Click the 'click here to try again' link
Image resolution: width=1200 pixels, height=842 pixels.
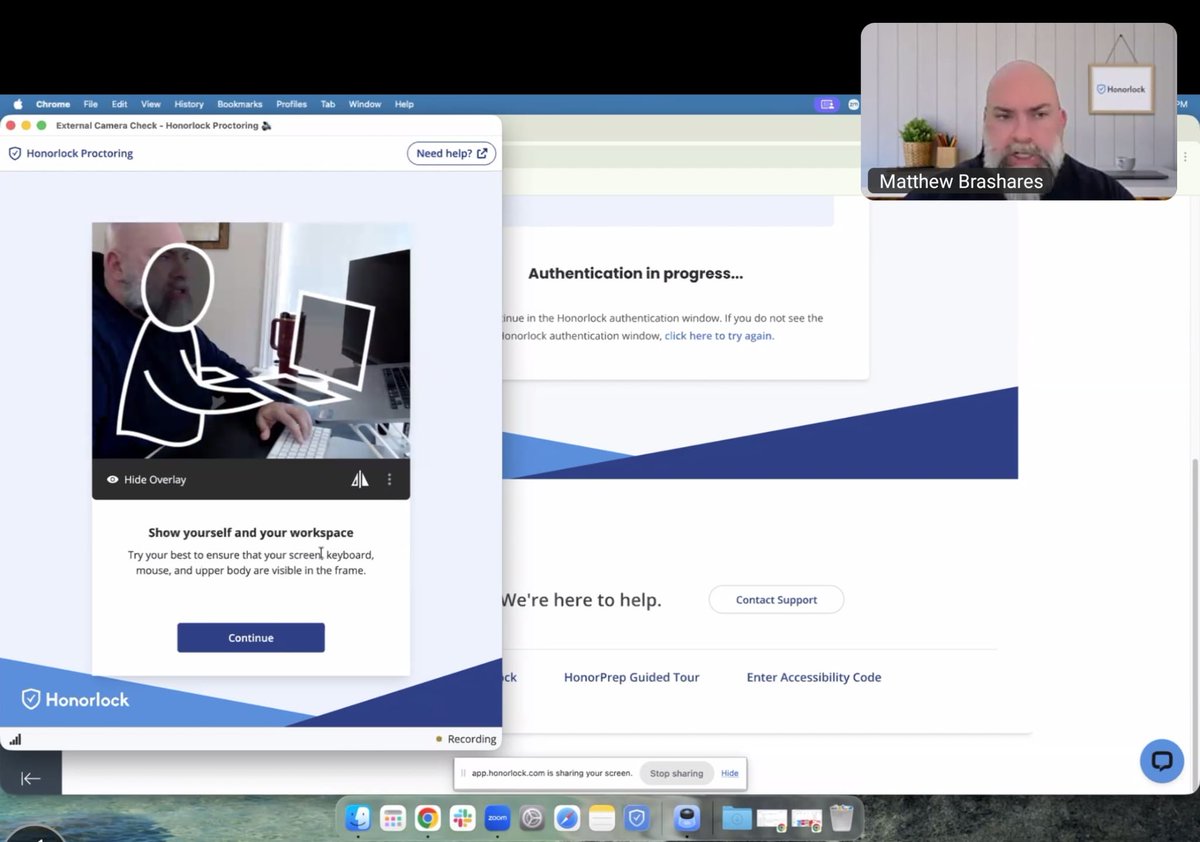pyautogui.click(x=719, y=336)
